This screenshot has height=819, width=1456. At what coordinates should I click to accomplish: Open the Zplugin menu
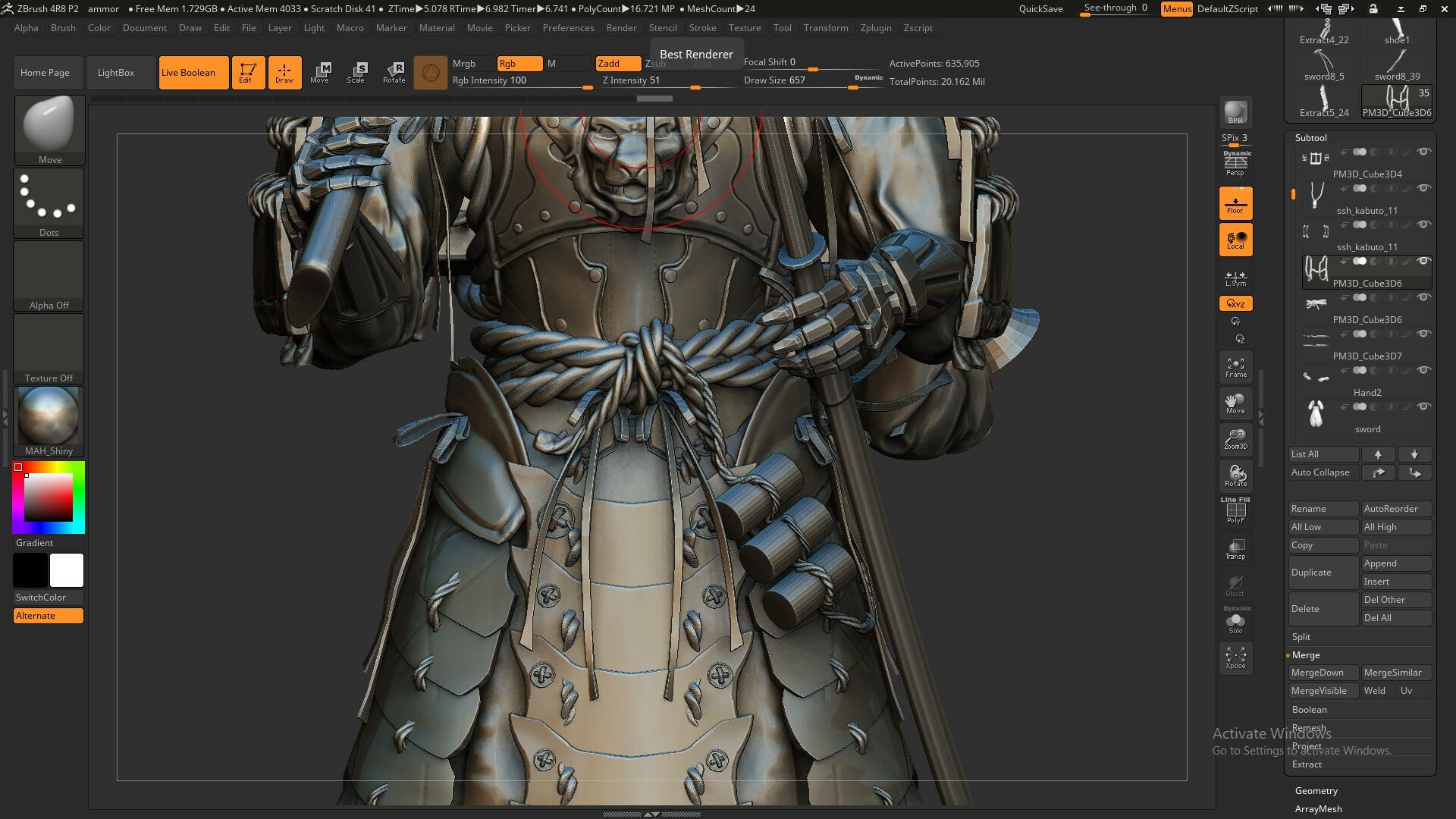click(875, 28)
